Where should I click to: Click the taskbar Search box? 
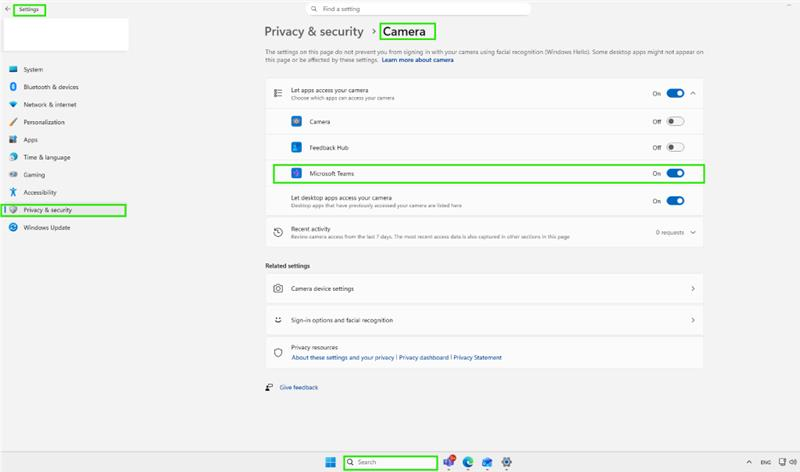tap(391, 462)
